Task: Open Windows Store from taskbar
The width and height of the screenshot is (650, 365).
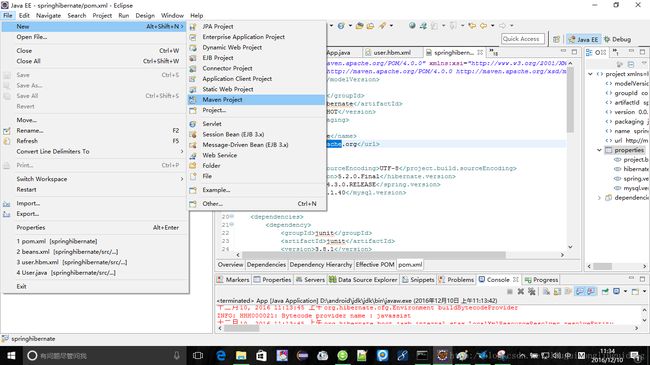Action: tap(261, 355)
